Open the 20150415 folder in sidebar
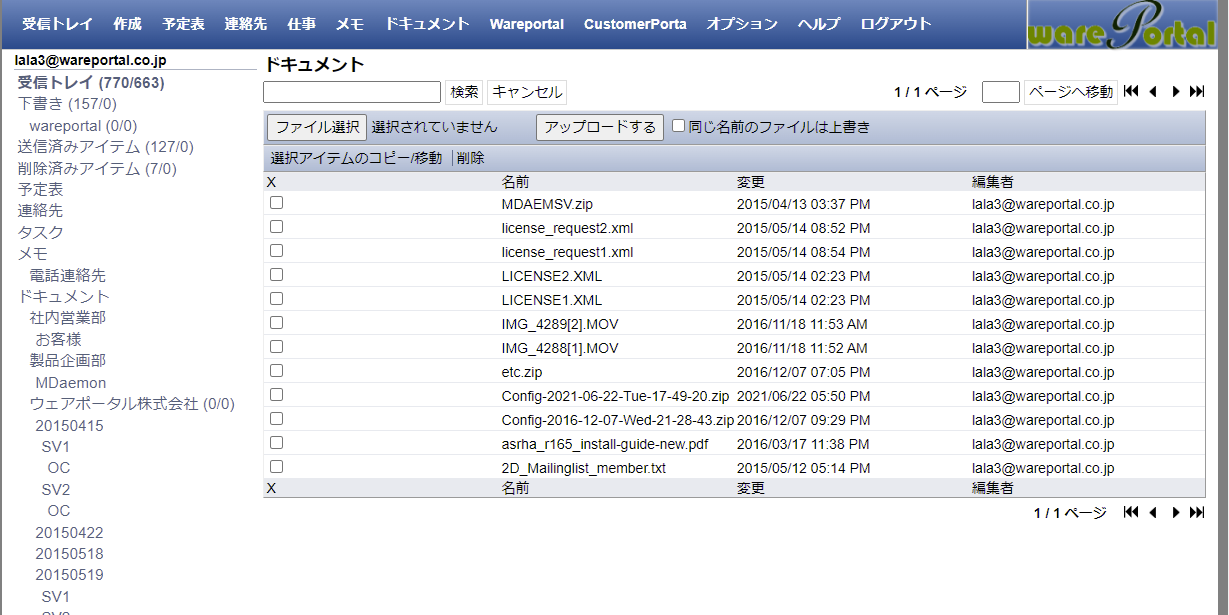1229x615 pixels. 69,426
